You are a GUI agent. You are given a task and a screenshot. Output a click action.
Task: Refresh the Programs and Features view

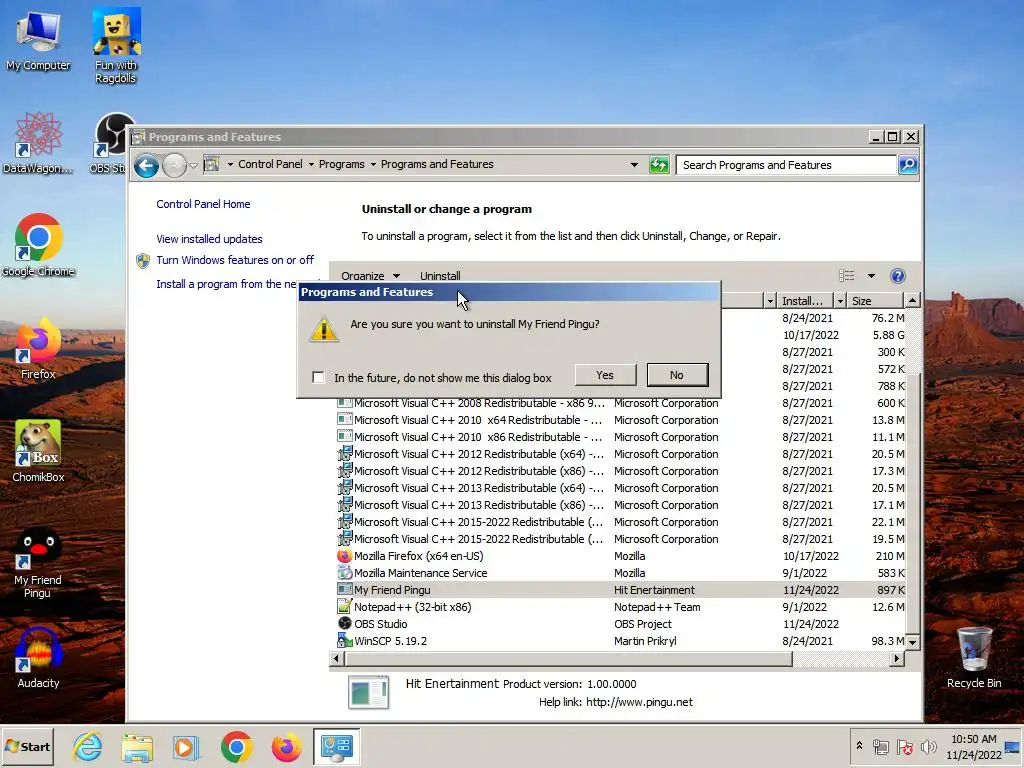660,165
